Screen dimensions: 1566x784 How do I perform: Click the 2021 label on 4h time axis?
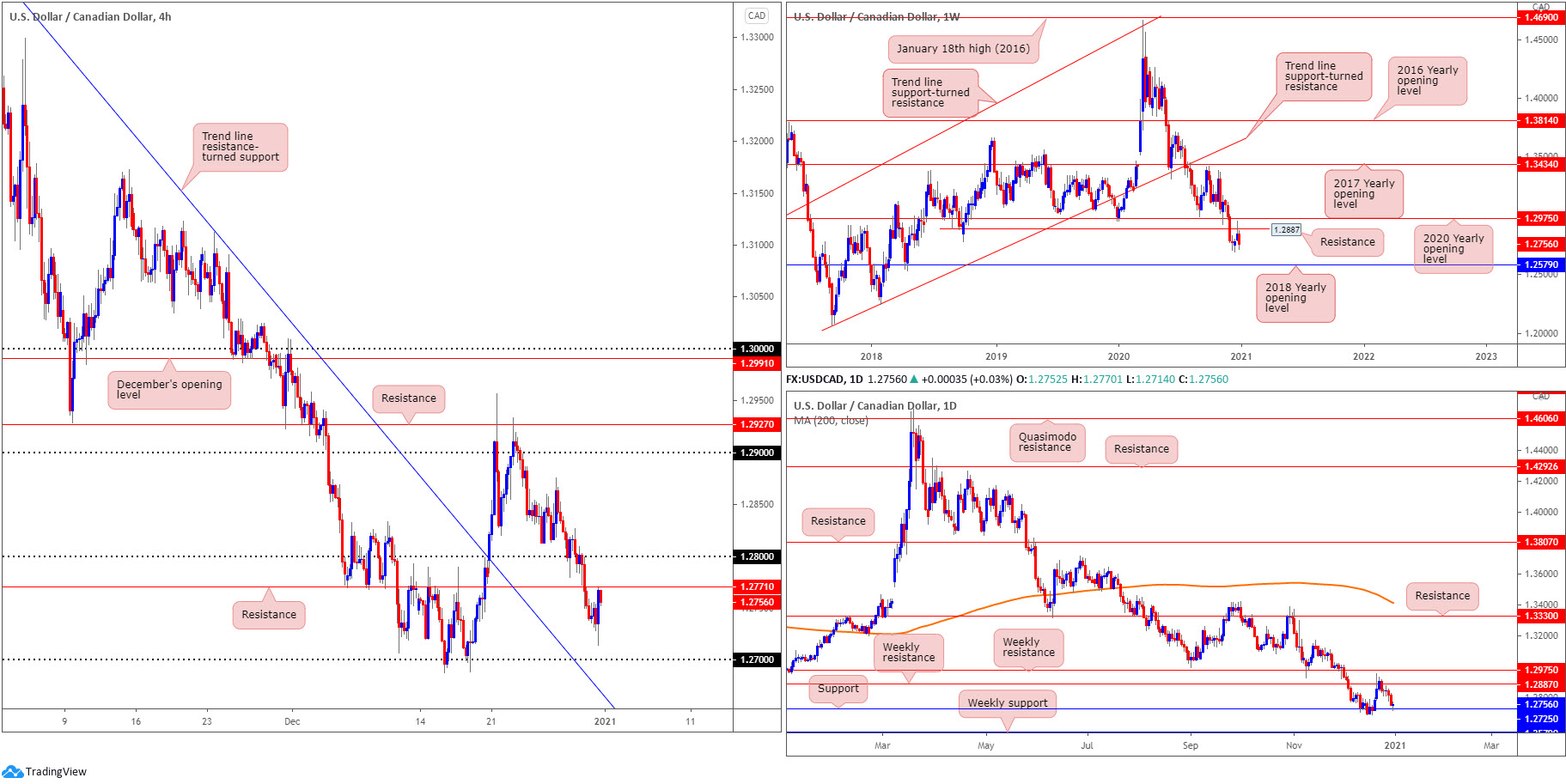click(x=605, y=721)
